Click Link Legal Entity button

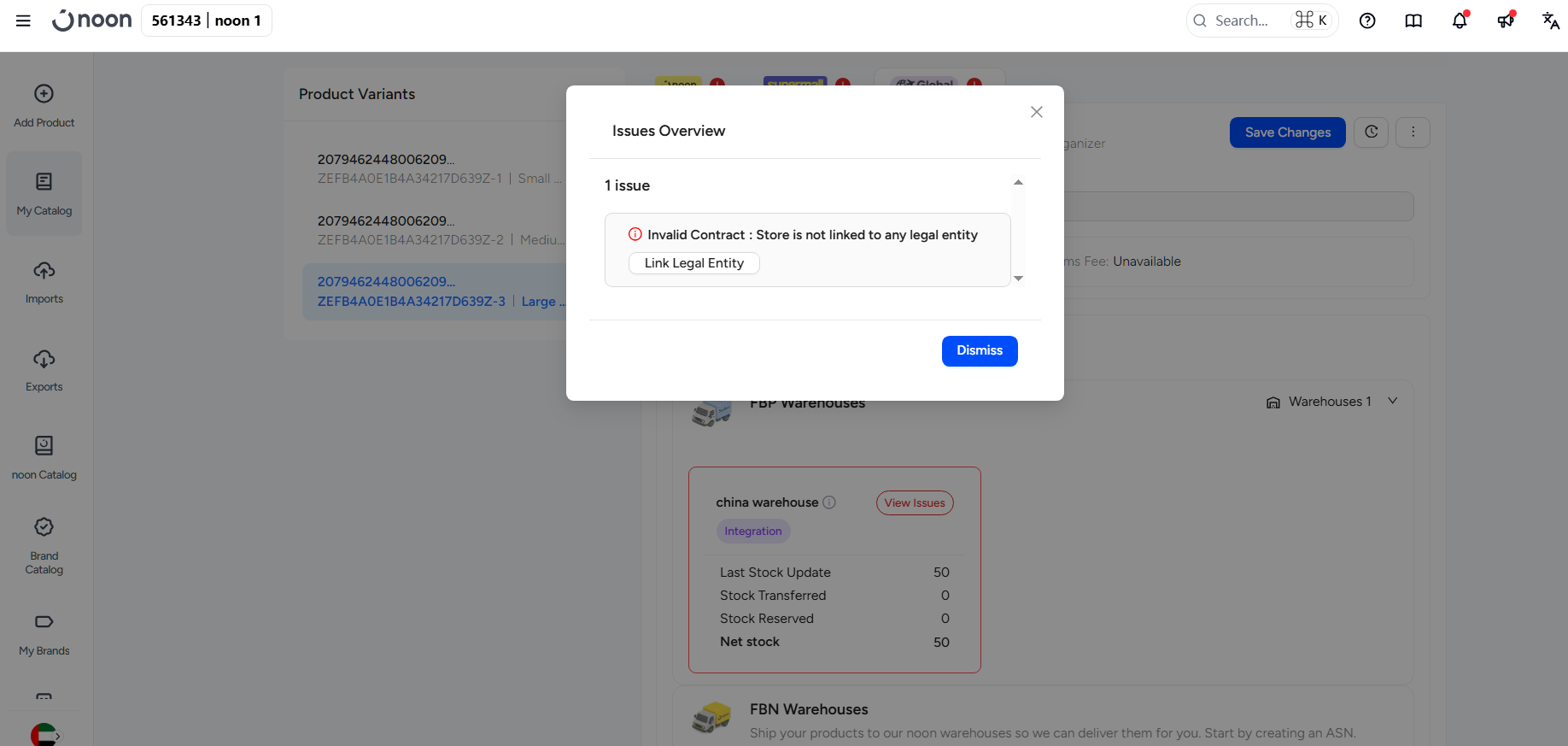[x=694, y=263]
